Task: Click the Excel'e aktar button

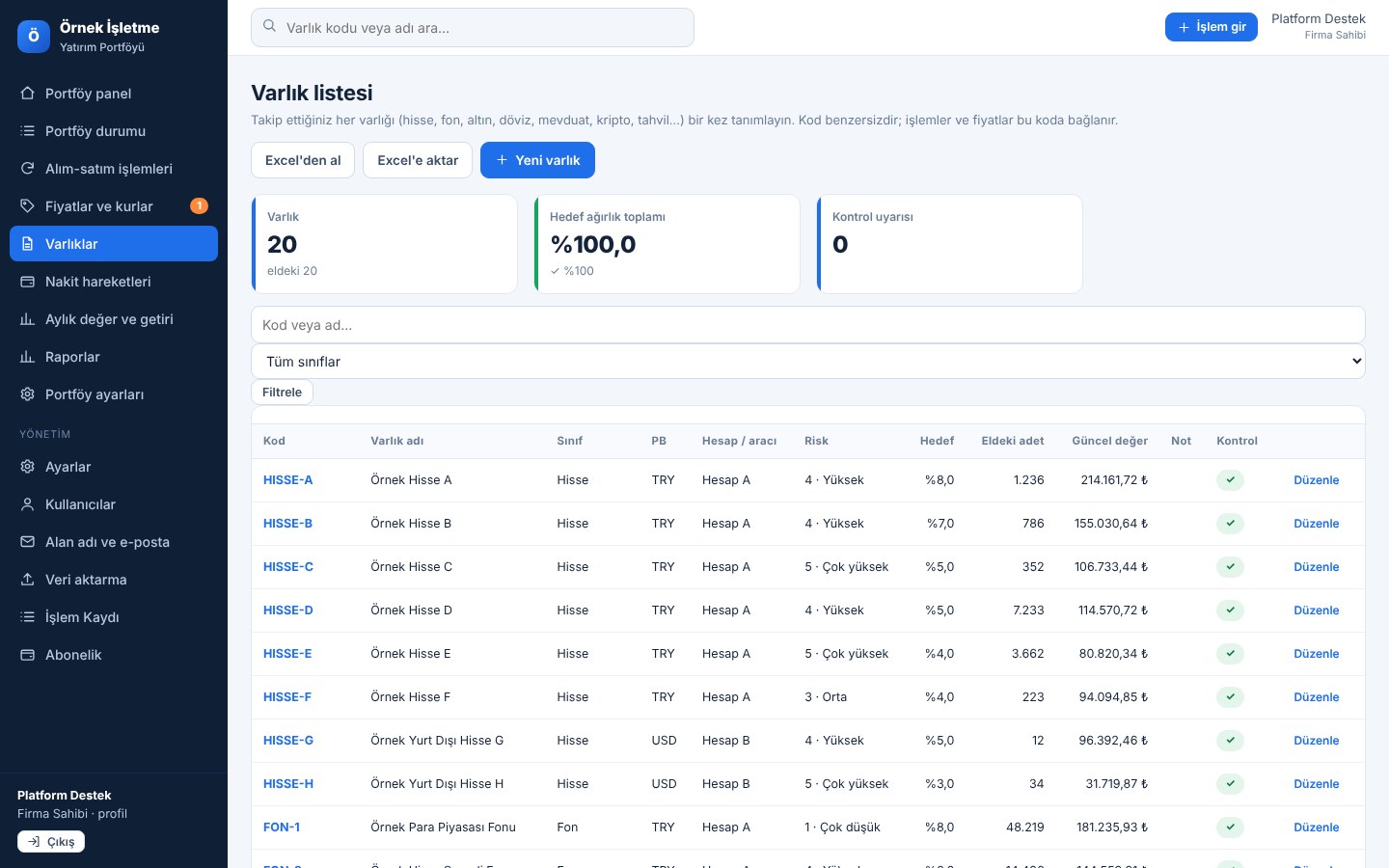Action: coord(418,160)
